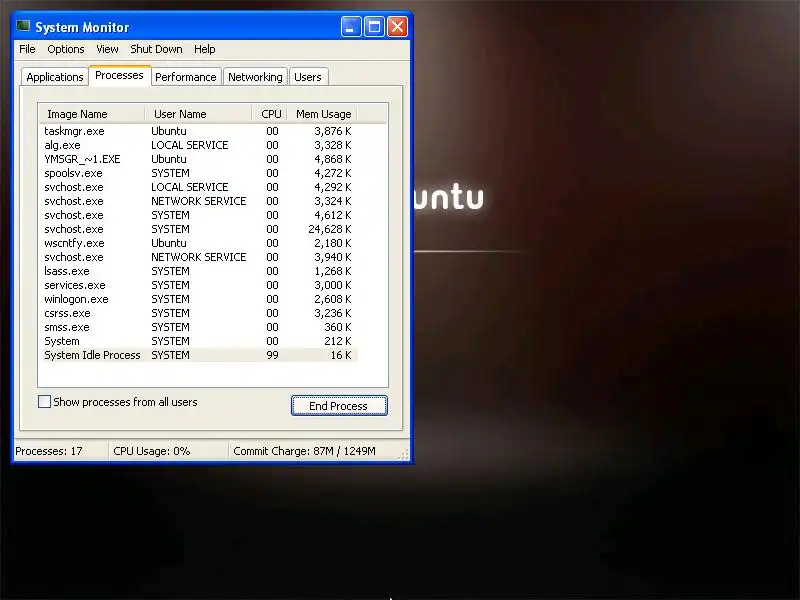800x600 pixels.
Task: Click the Processes: 17 status bar entry
Action: pyautogui.click(x=49, y=451)
